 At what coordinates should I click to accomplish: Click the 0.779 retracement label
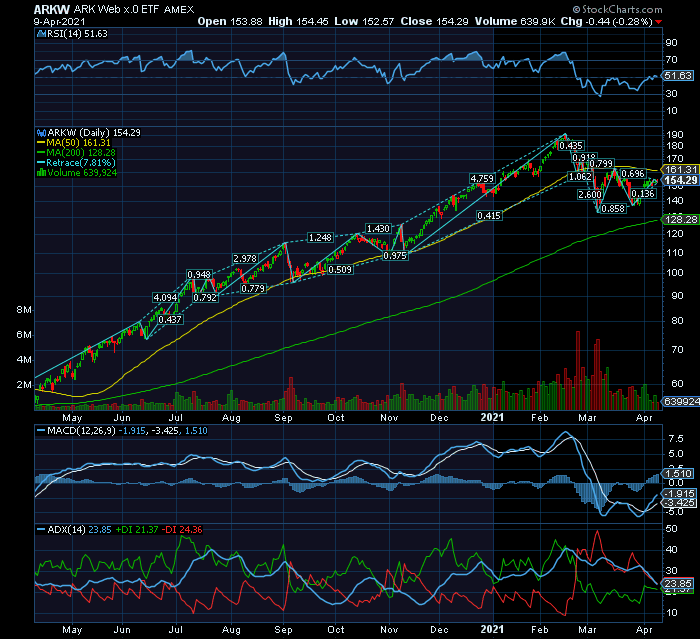pos(253,289)
